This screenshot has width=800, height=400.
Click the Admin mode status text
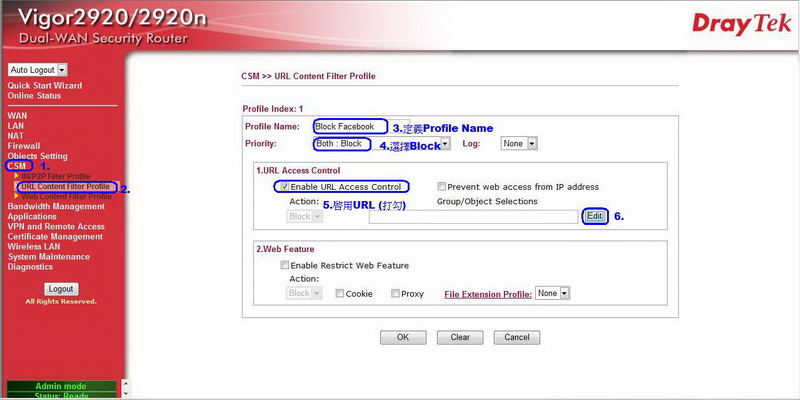(61, 386)
